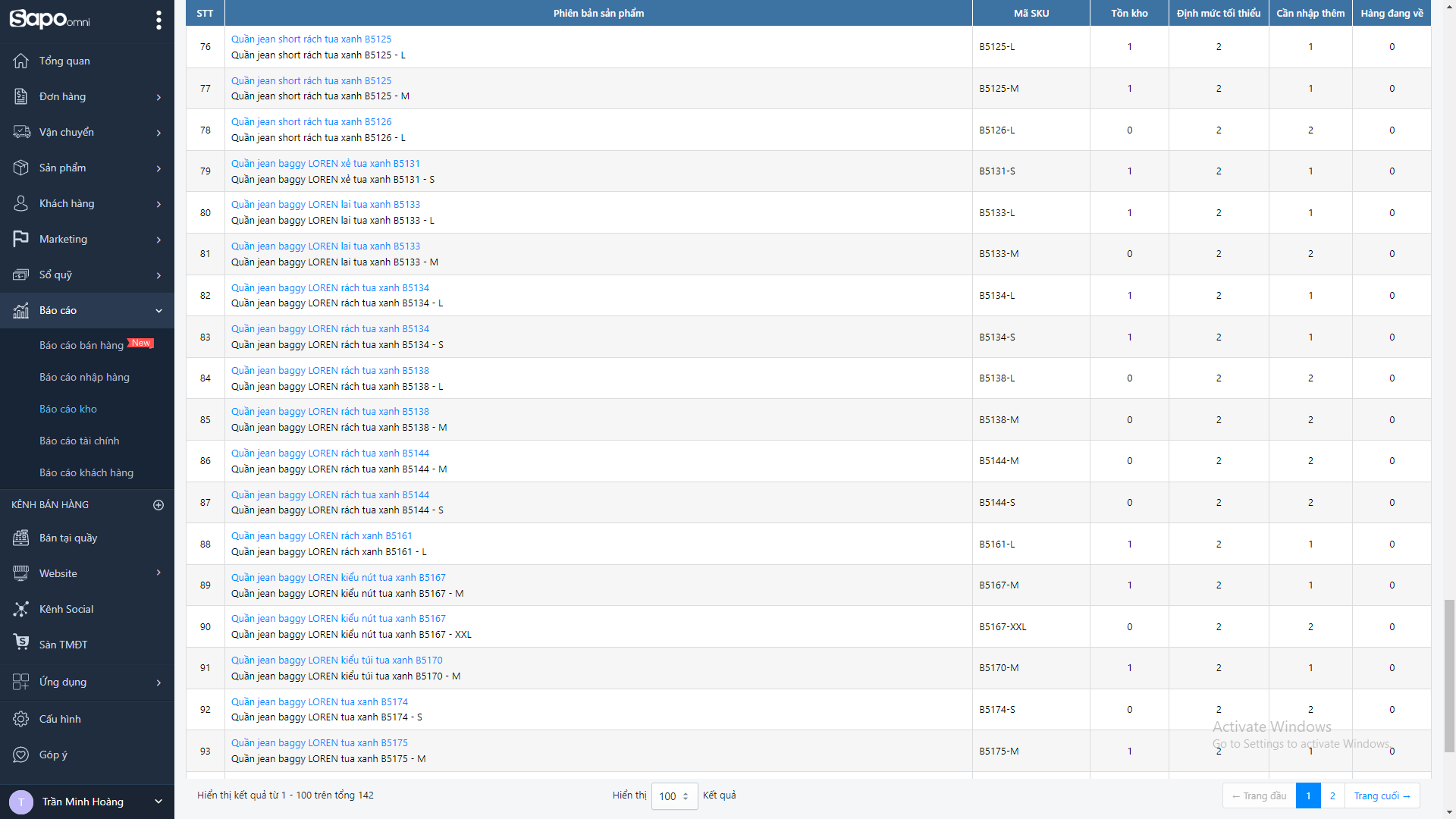Open Sàn TMĐT shopping bag icon

point(21,643)
